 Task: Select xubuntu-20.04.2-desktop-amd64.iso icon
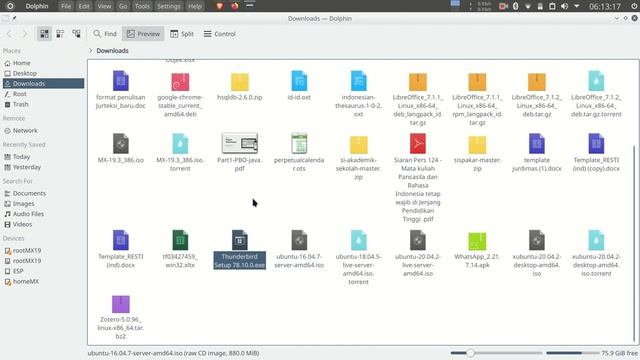coord(536,240)
